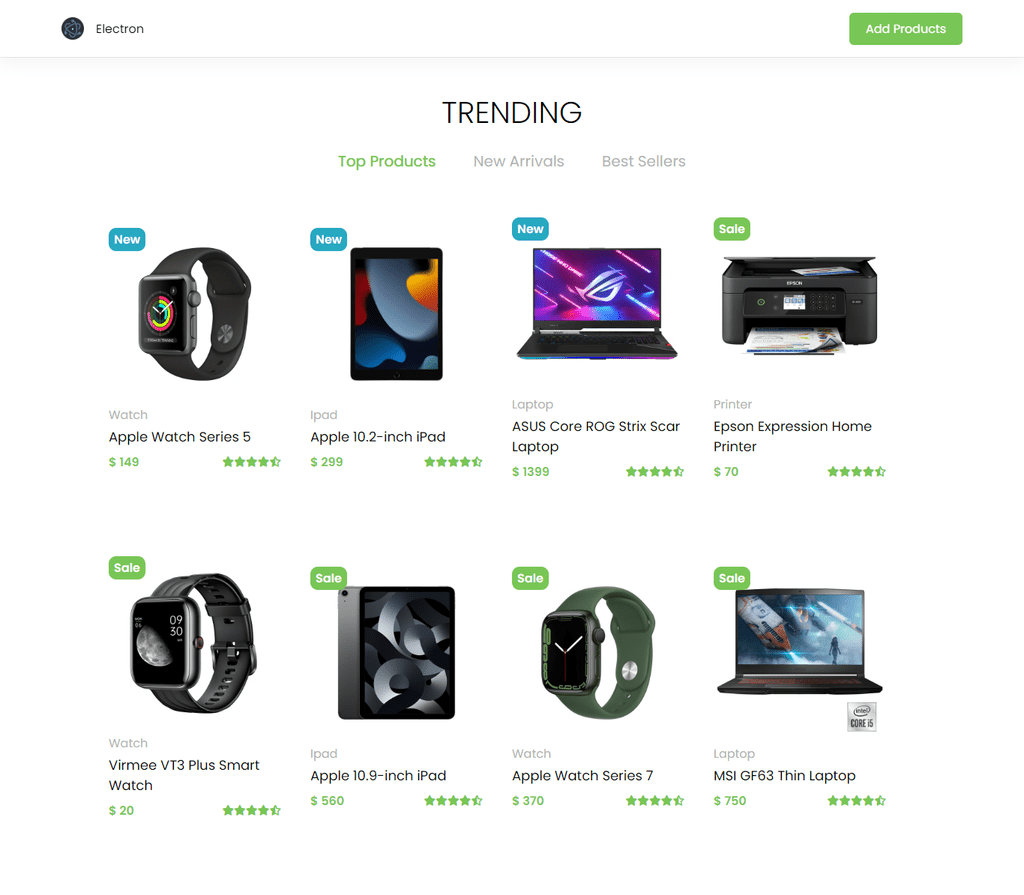Click the Add Products button

point(905,29)
